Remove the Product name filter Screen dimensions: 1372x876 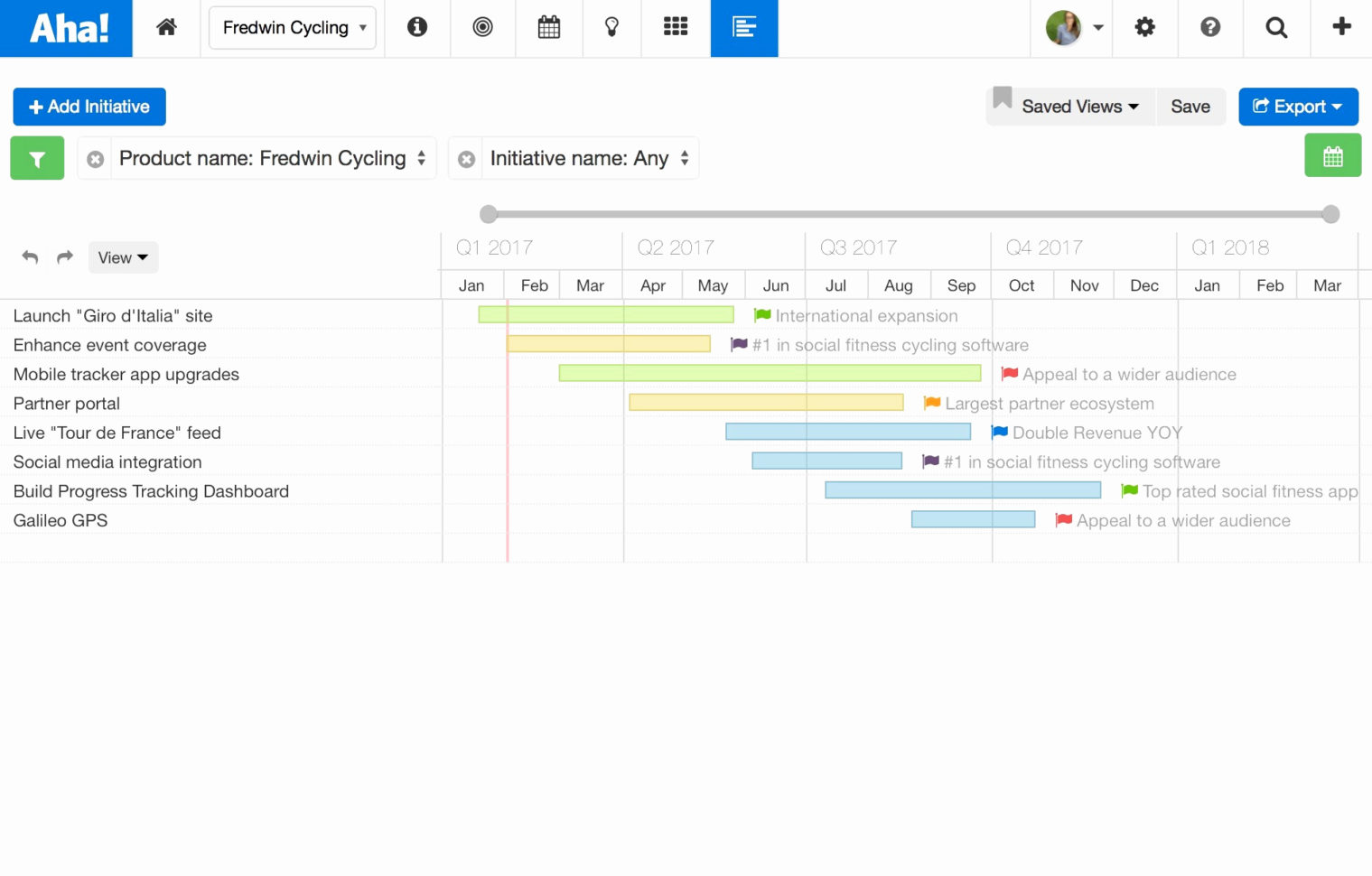(x=95, y=160)
